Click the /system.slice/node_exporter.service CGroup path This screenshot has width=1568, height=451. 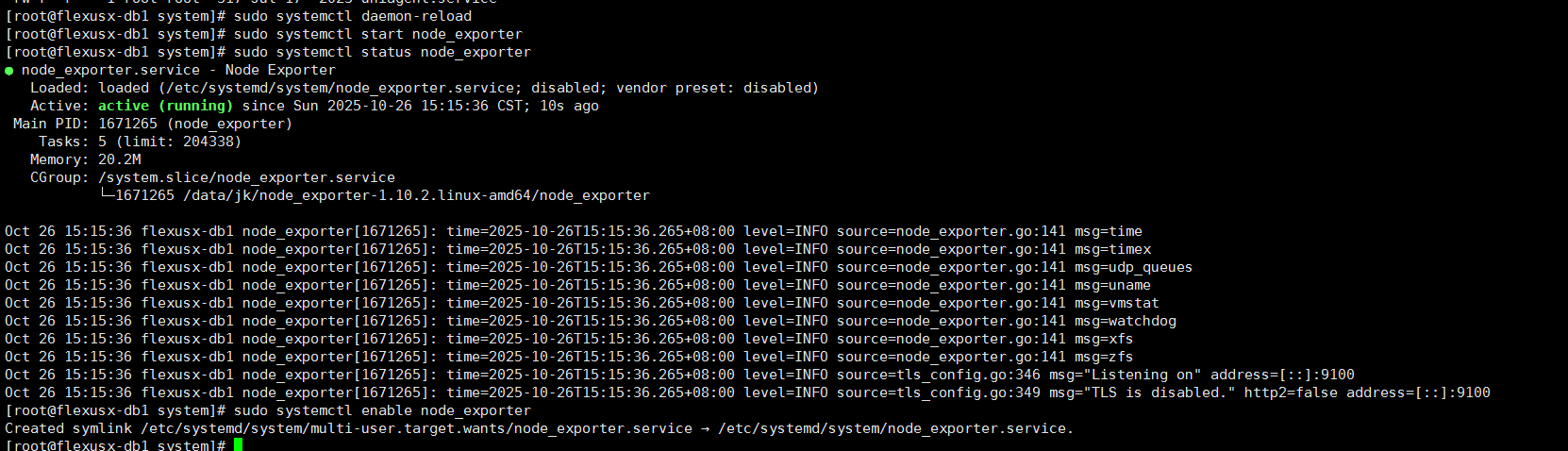(x=246, y=177)
